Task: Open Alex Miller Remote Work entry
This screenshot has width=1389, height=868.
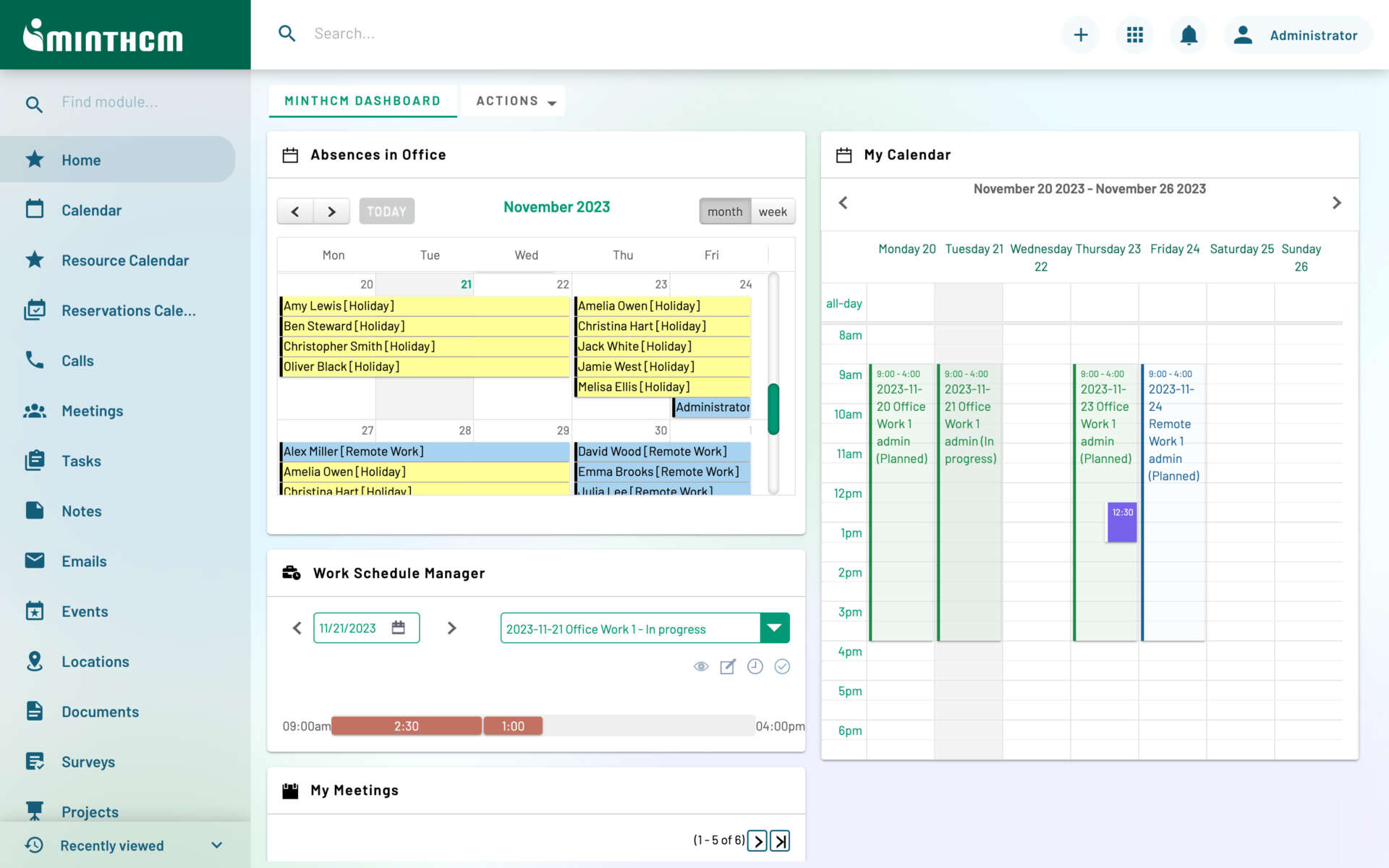Action: (x=425, y=451)
